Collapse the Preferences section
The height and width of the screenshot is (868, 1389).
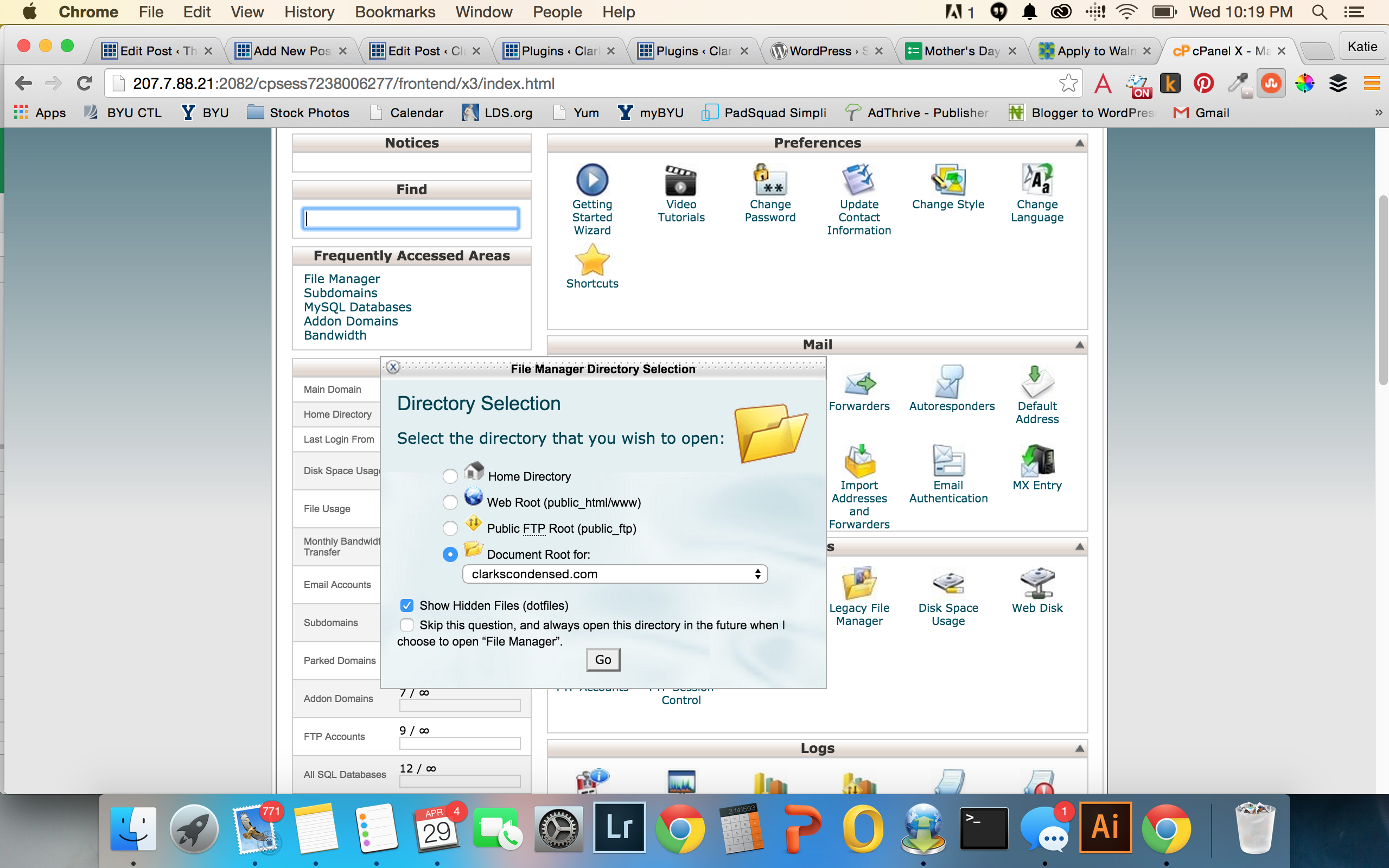[x=1079, y=143]
